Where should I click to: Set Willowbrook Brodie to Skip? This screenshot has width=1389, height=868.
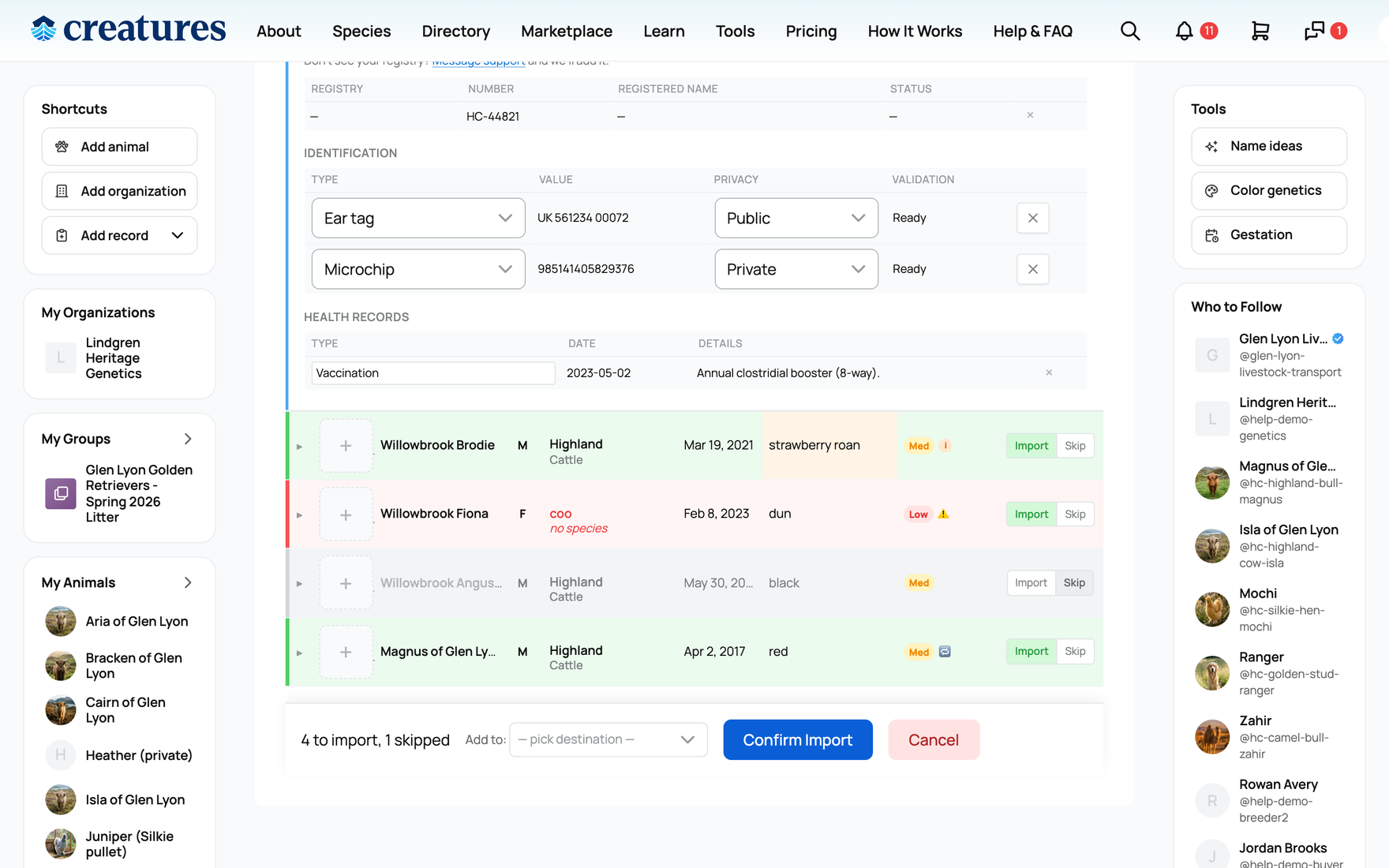click(x=1075, y=446)
